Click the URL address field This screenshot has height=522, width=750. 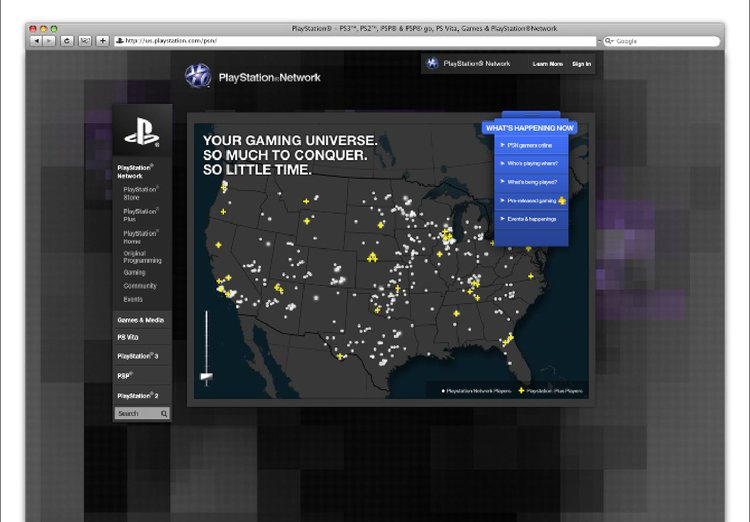(x=355, y=41)
